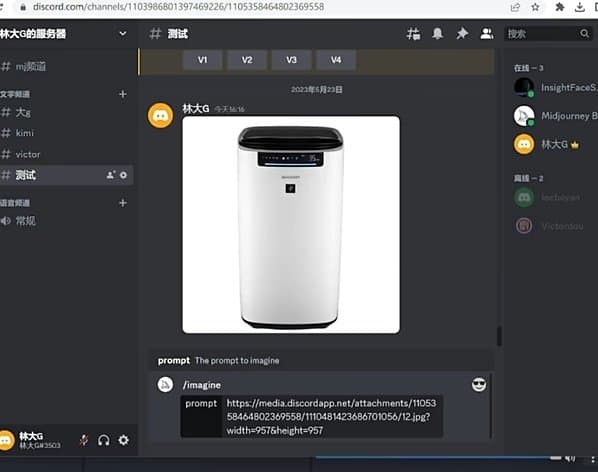Click the site lock icon in address bar
This screenshot has height=472, width=598.
(23, 7)
